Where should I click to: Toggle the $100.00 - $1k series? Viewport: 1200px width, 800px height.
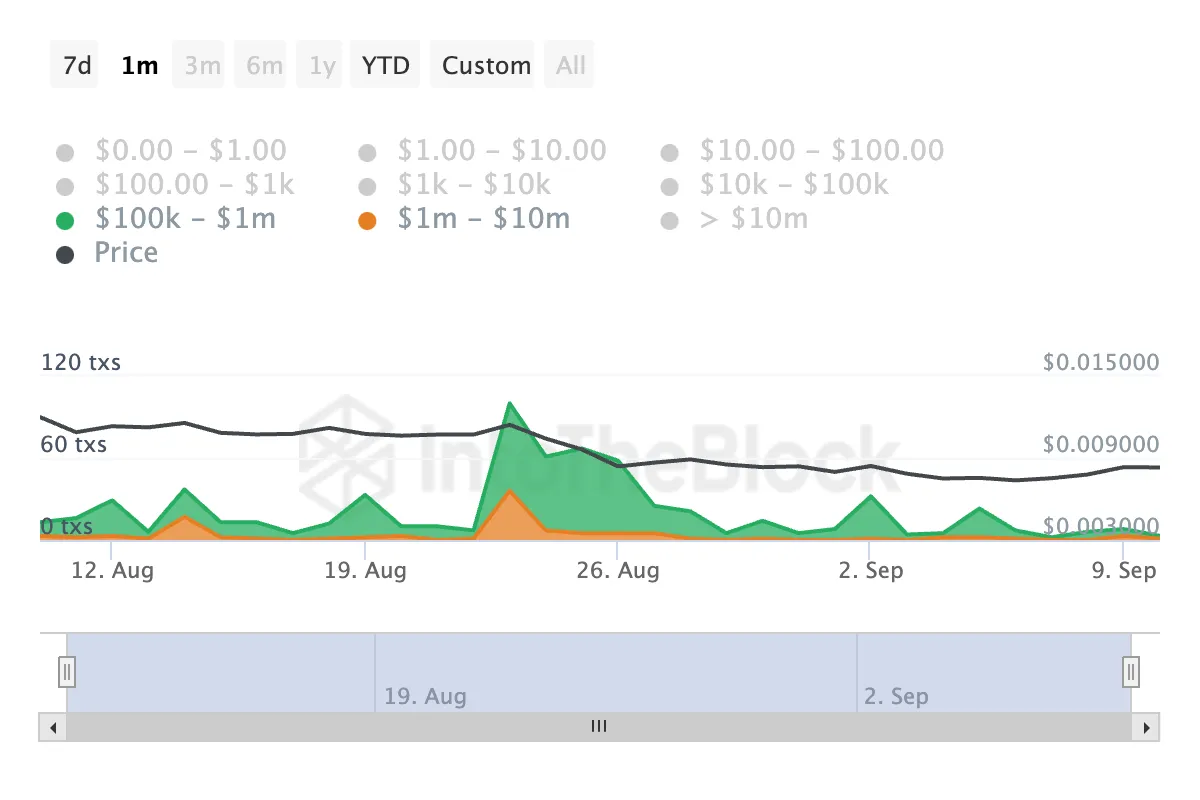pos(176,185)
